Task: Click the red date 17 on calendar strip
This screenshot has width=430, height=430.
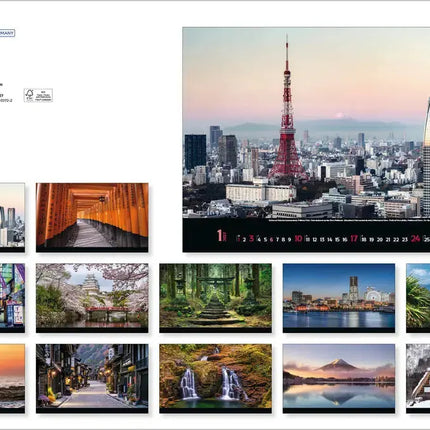Action: click(x=354, y=238)
